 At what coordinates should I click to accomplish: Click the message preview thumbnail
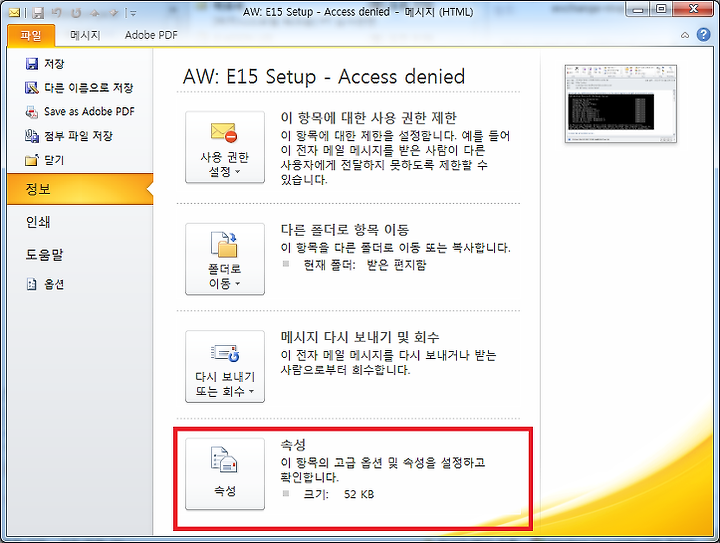[621, 104]
